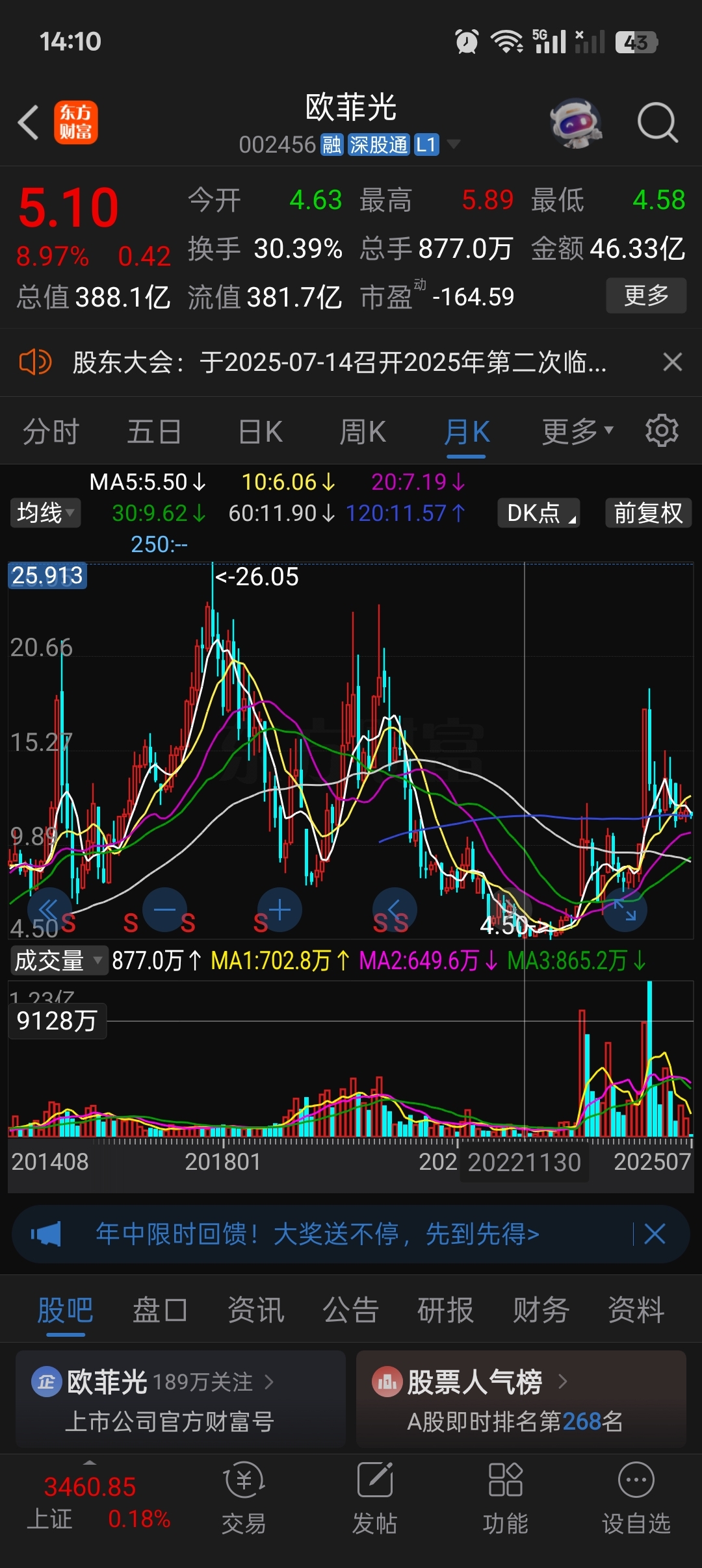Switch to 分时 chart tab

pos(51,431)
